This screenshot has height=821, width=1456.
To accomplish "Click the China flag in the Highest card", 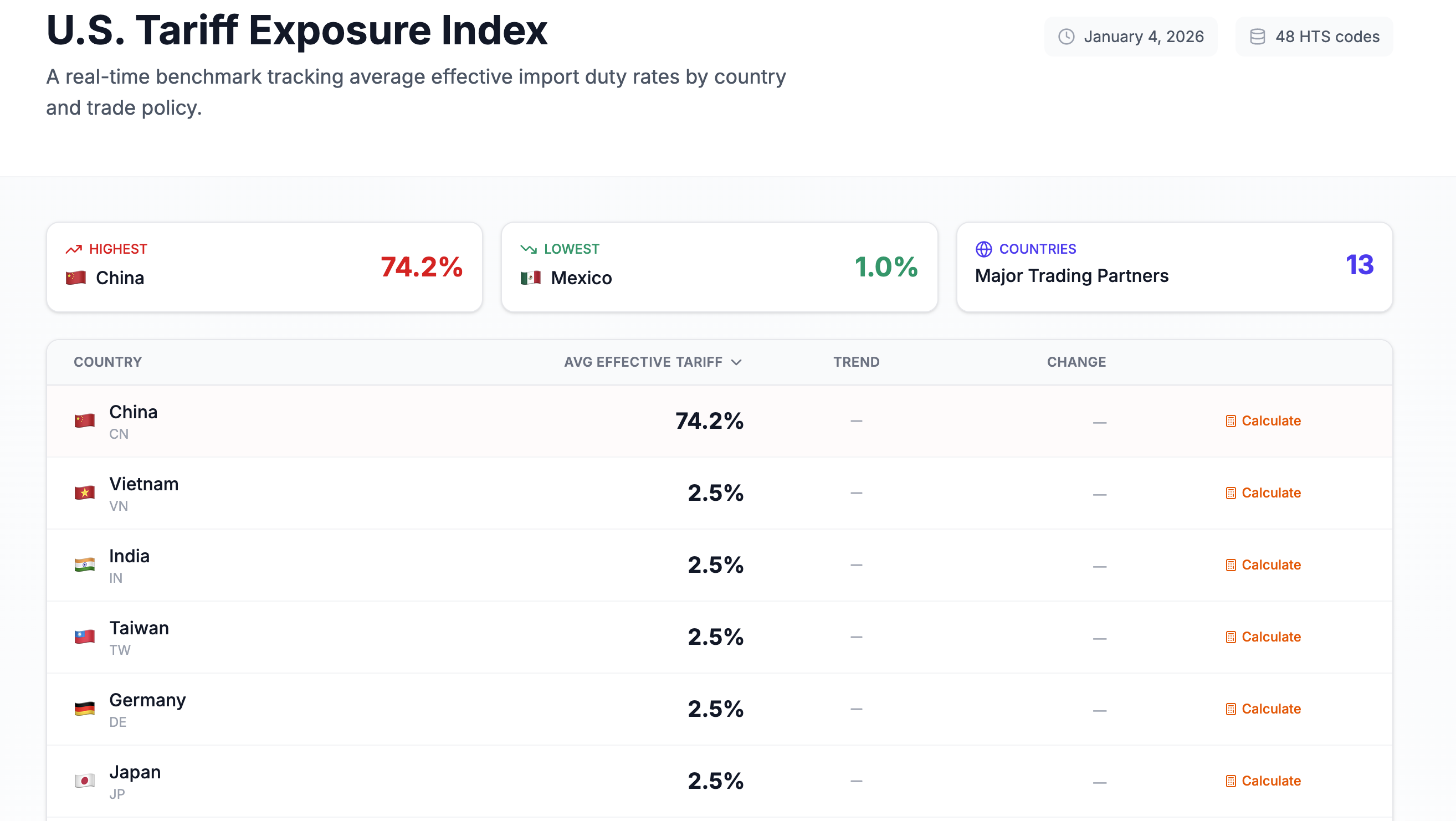I will [76, 278].
